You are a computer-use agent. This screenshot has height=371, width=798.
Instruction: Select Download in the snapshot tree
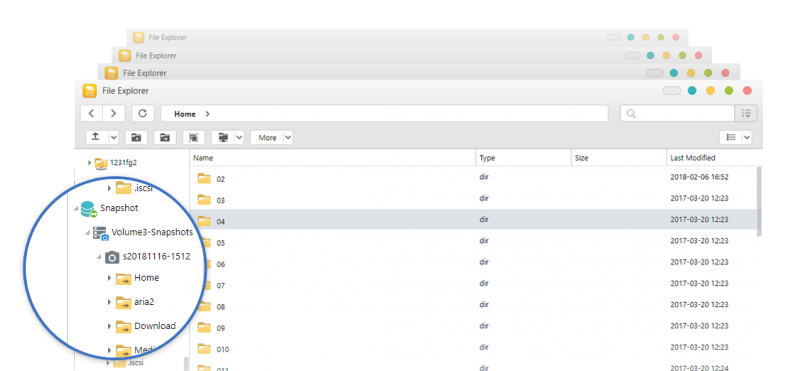155,326
